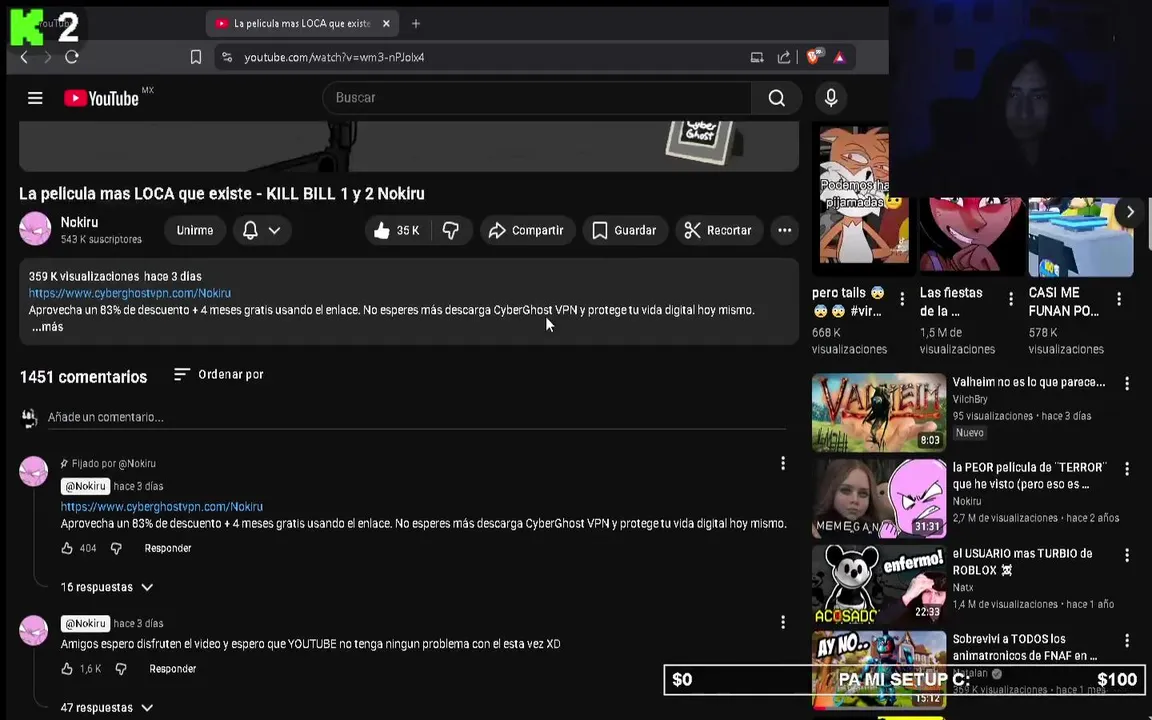Expand 16 respuestas thread
This screenshot has width=1152, height=720.
pos(107,587)
